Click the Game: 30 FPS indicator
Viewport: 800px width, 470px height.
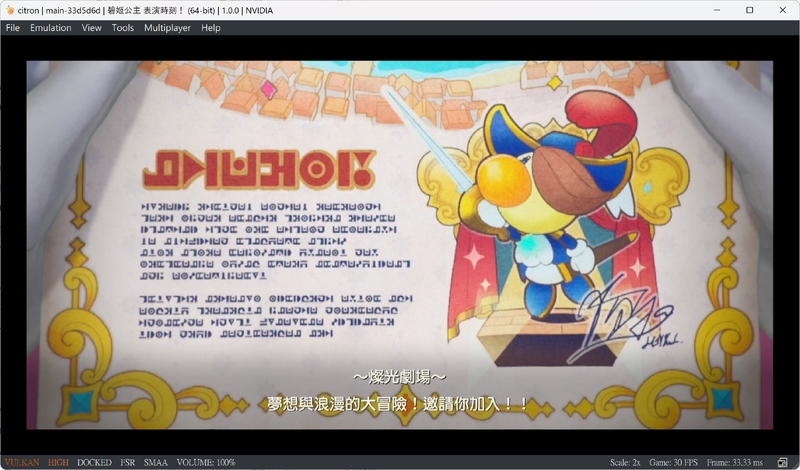[x=673, y=462]
